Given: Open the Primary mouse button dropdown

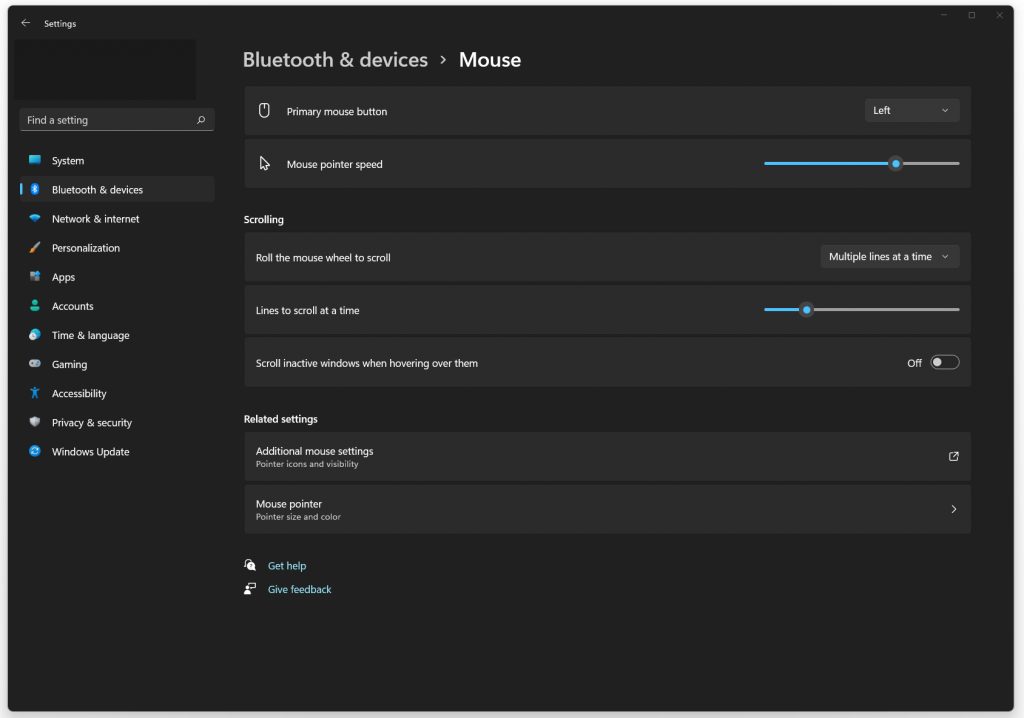Looking at the screenshot, I should (911, 110).
